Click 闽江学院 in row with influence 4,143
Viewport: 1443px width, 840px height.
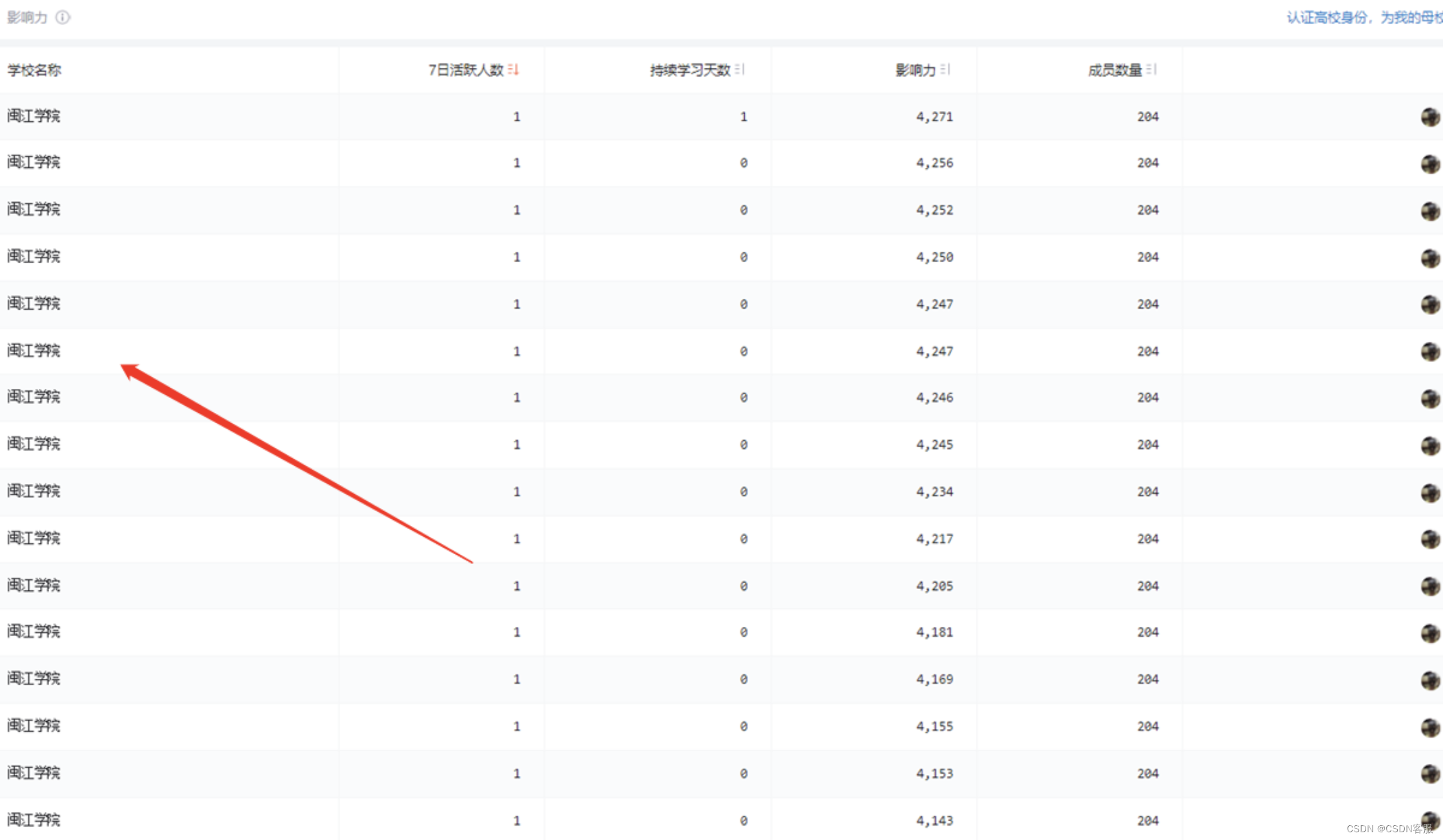point(34,820)
